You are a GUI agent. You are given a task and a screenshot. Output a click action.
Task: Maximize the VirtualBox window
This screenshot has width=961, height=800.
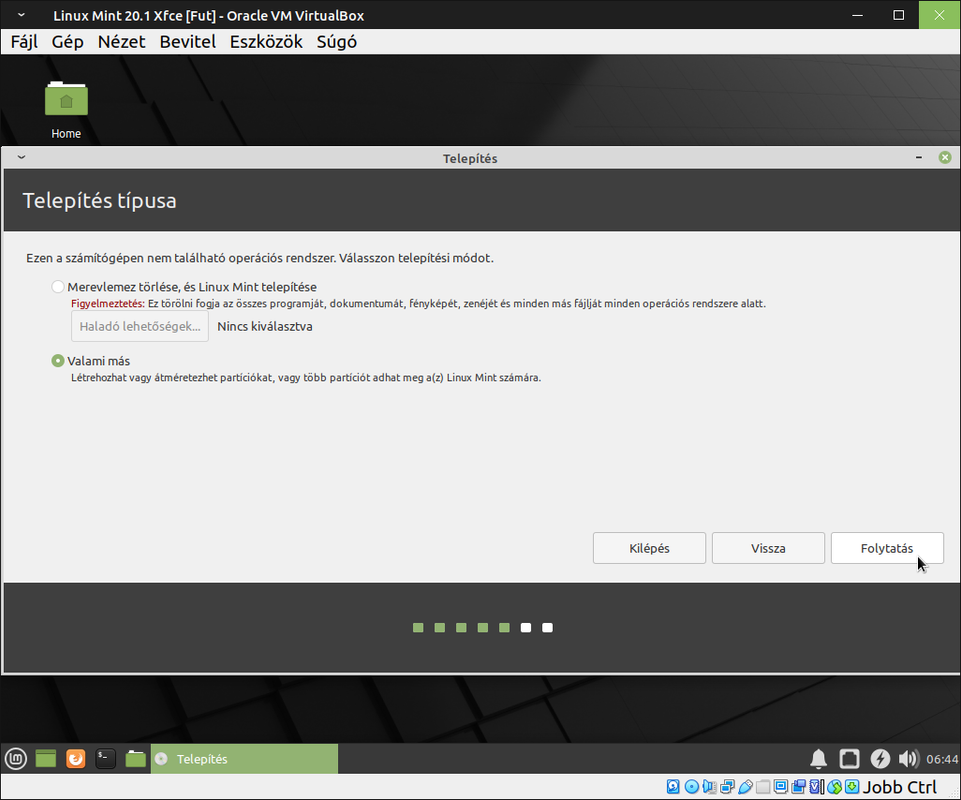pos(898,15)
